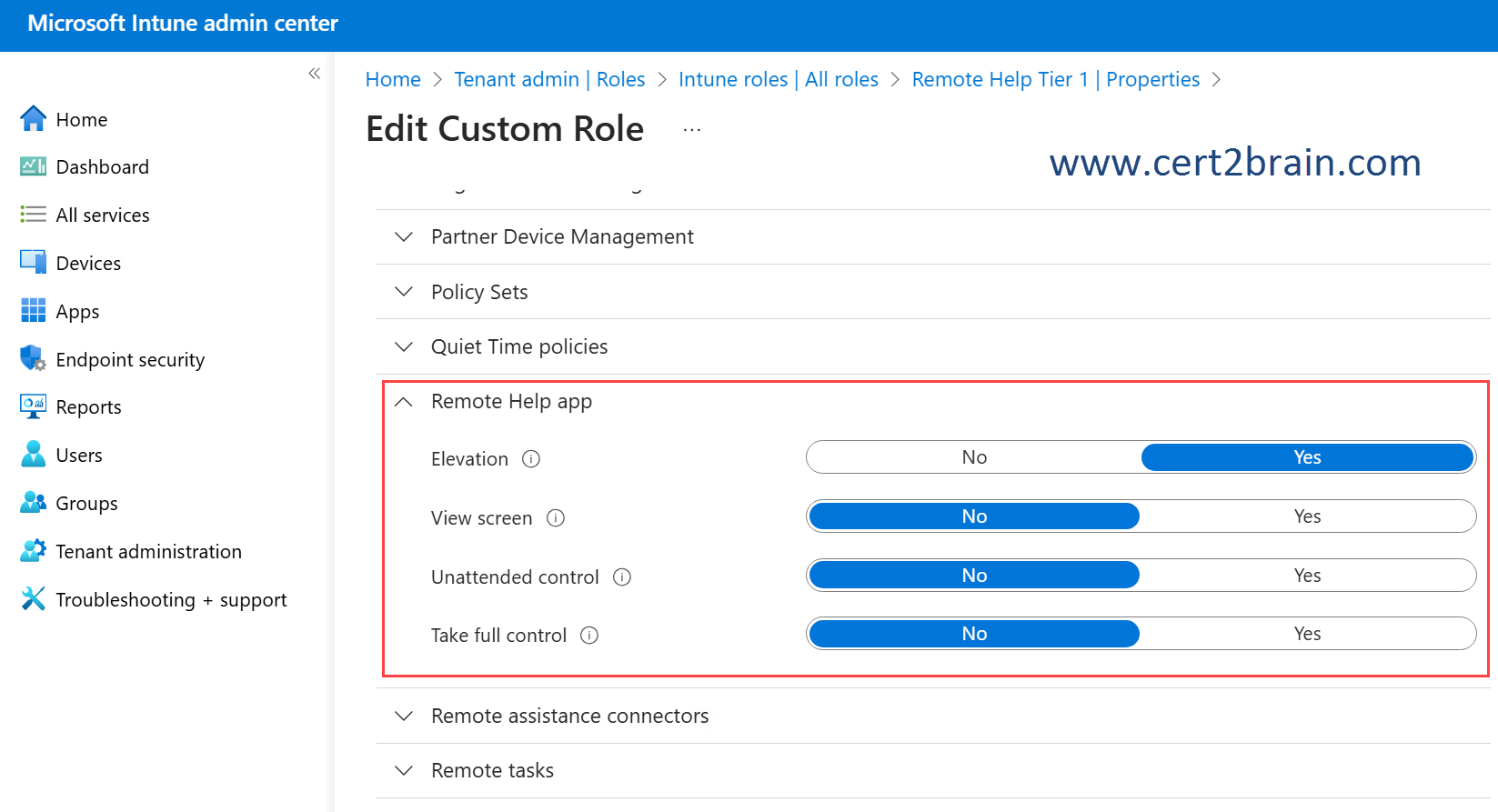The image size is (1498, 812).
Task: Open View screen info icon
Action: (556, 518)
